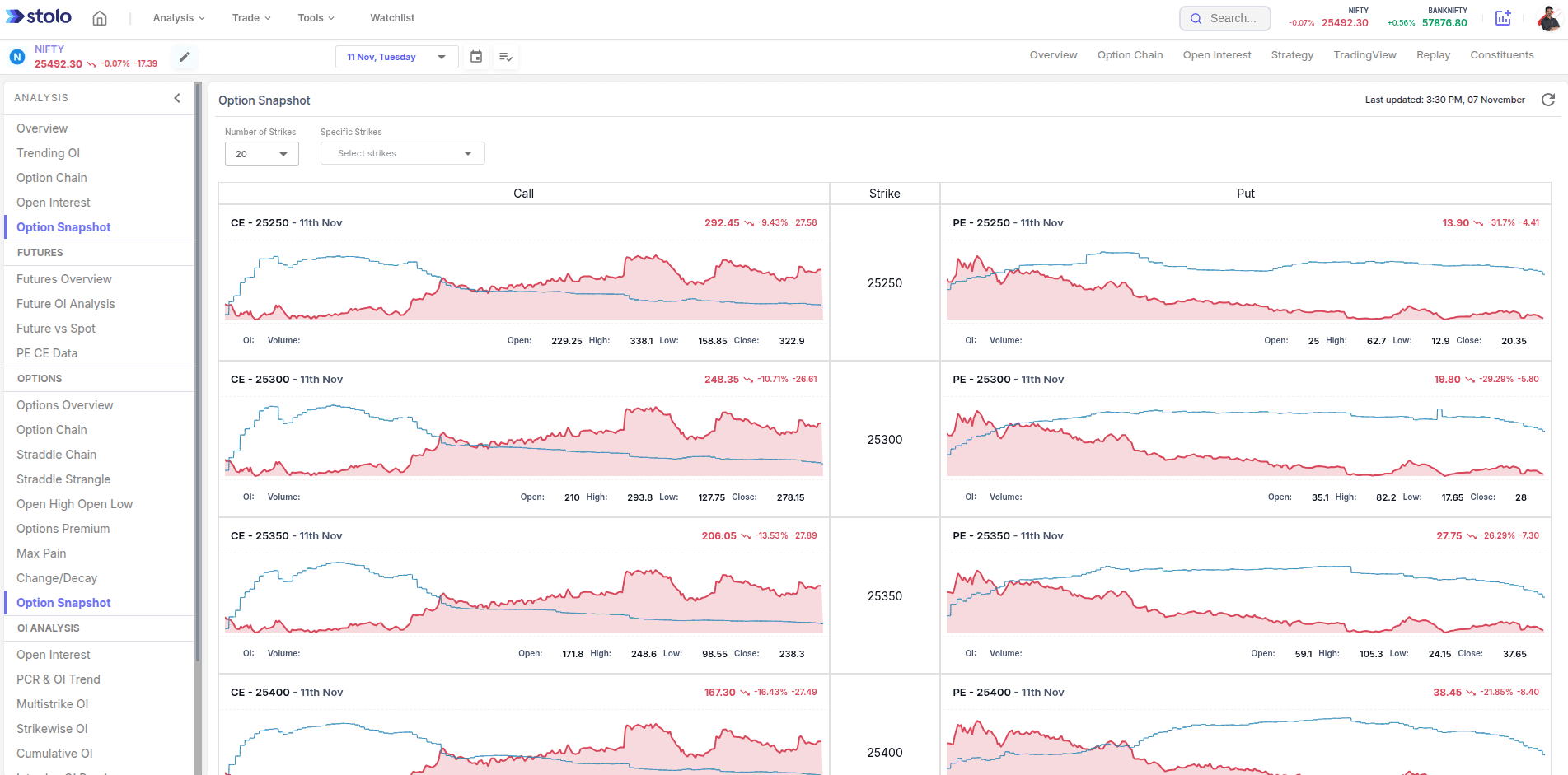
Task: Open the Number of Strikes dropdown
Action: (261, 154)
